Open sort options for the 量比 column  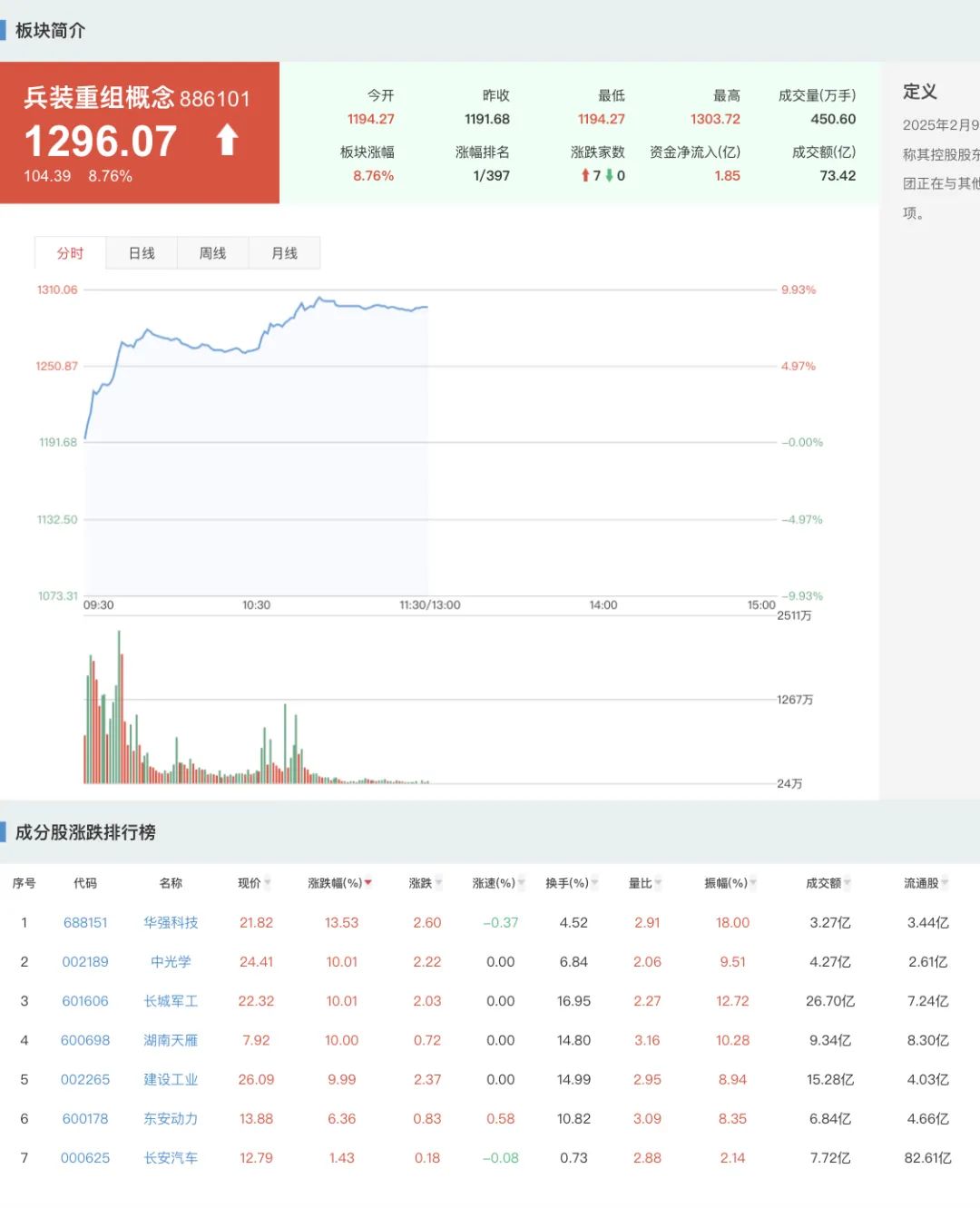click(660, 882)
